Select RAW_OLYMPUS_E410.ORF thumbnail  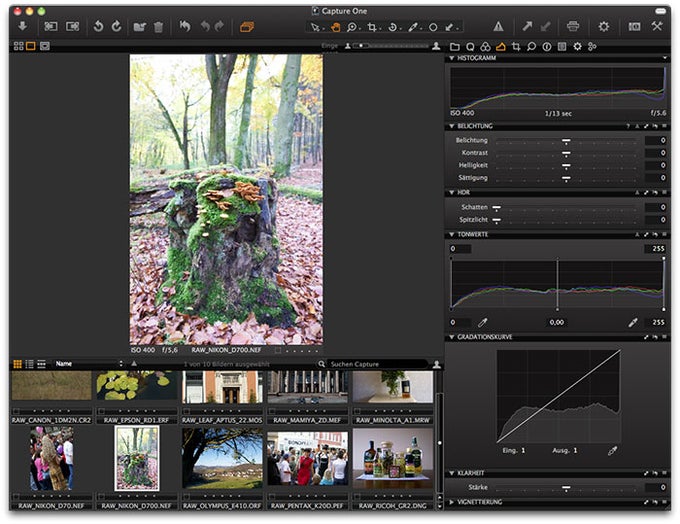point(222,458)
